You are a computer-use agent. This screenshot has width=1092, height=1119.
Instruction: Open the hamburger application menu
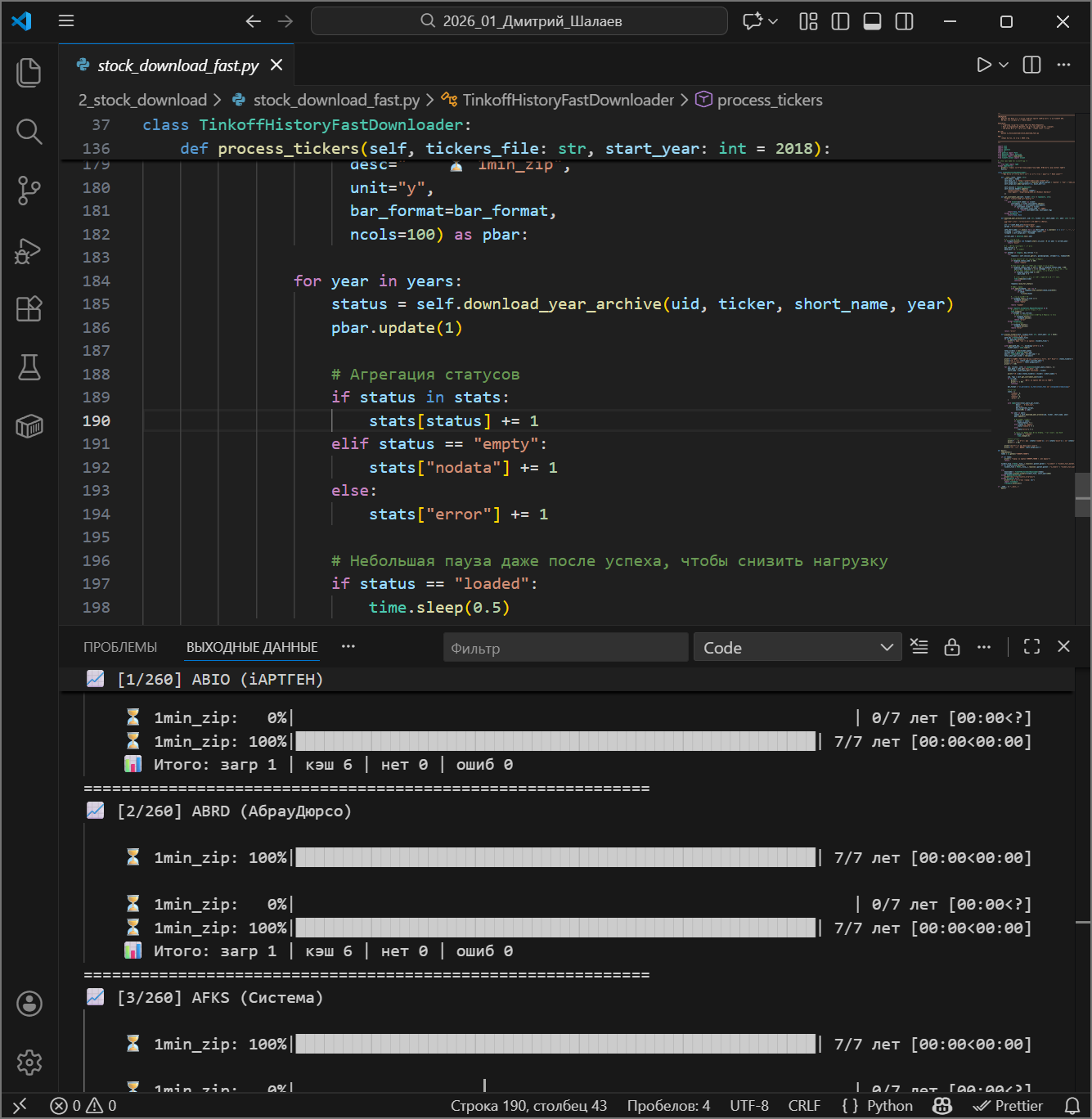tap(65, 21)
